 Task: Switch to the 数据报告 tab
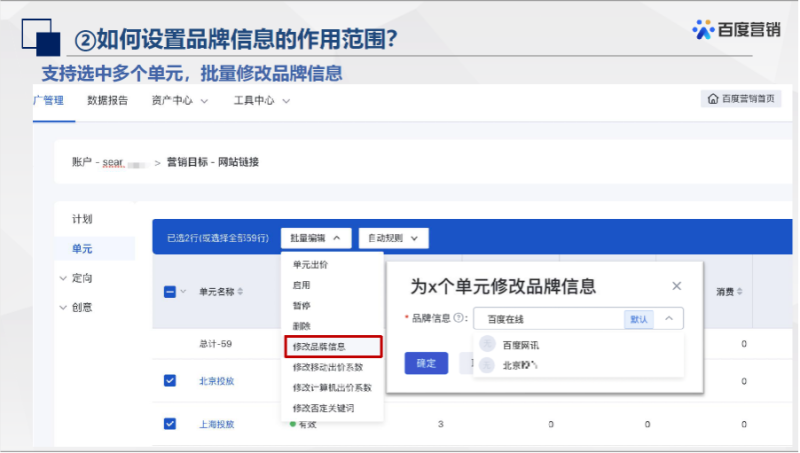107,100
